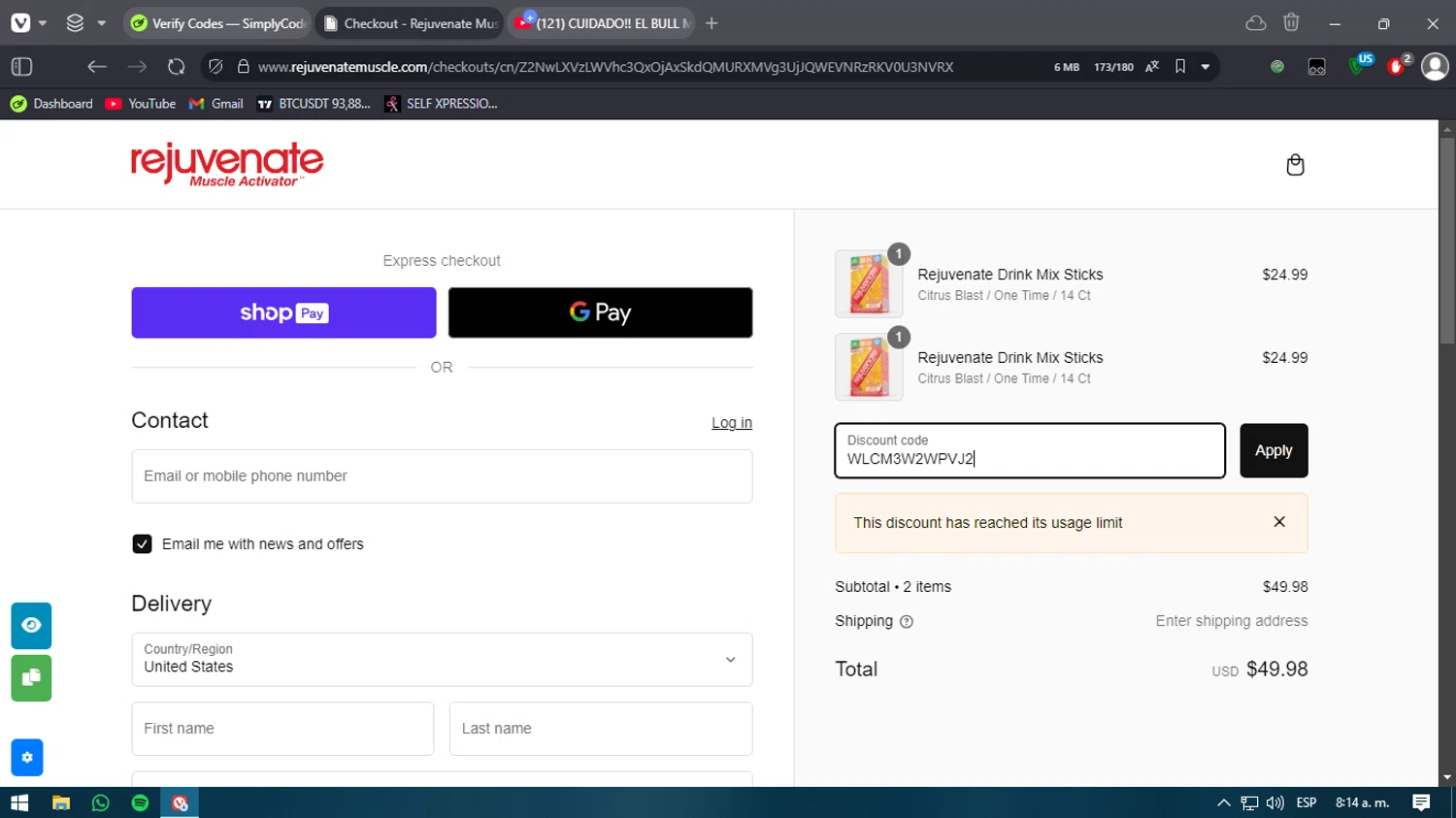The image size is (1456, 818).
Task: Open the red extension with badge 2
Action: [x=1399, y=65]
